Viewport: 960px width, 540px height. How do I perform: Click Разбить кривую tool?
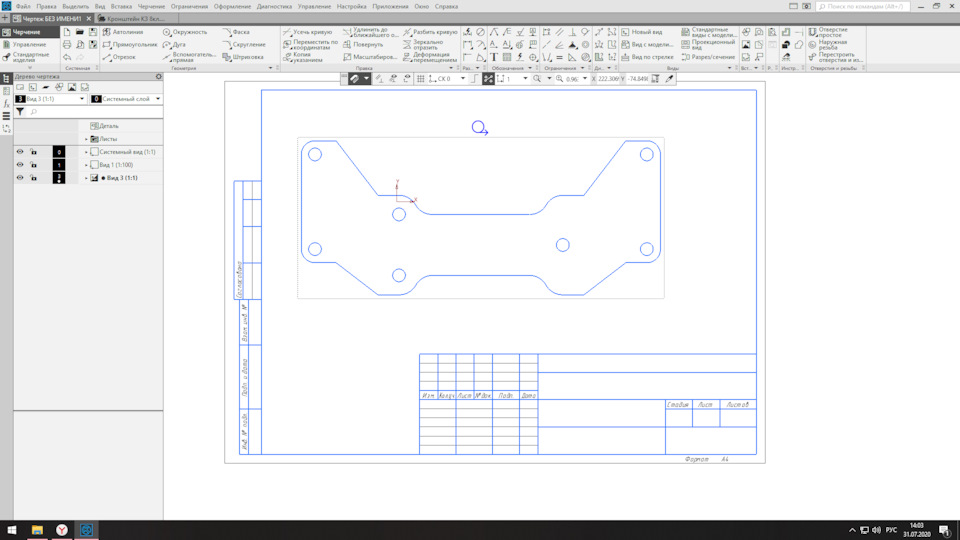tap(430, 32)
